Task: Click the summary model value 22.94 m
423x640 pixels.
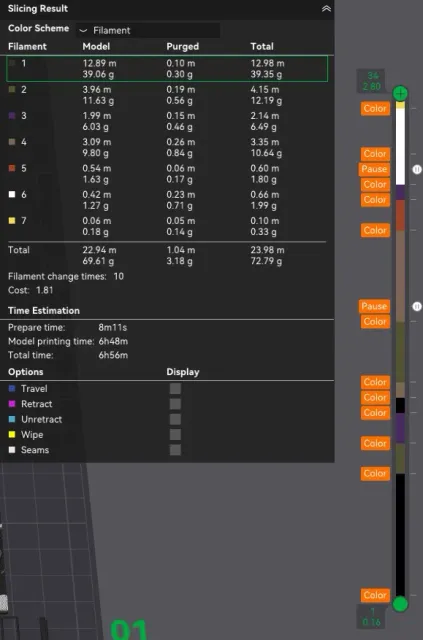Action: click(99, 250)
